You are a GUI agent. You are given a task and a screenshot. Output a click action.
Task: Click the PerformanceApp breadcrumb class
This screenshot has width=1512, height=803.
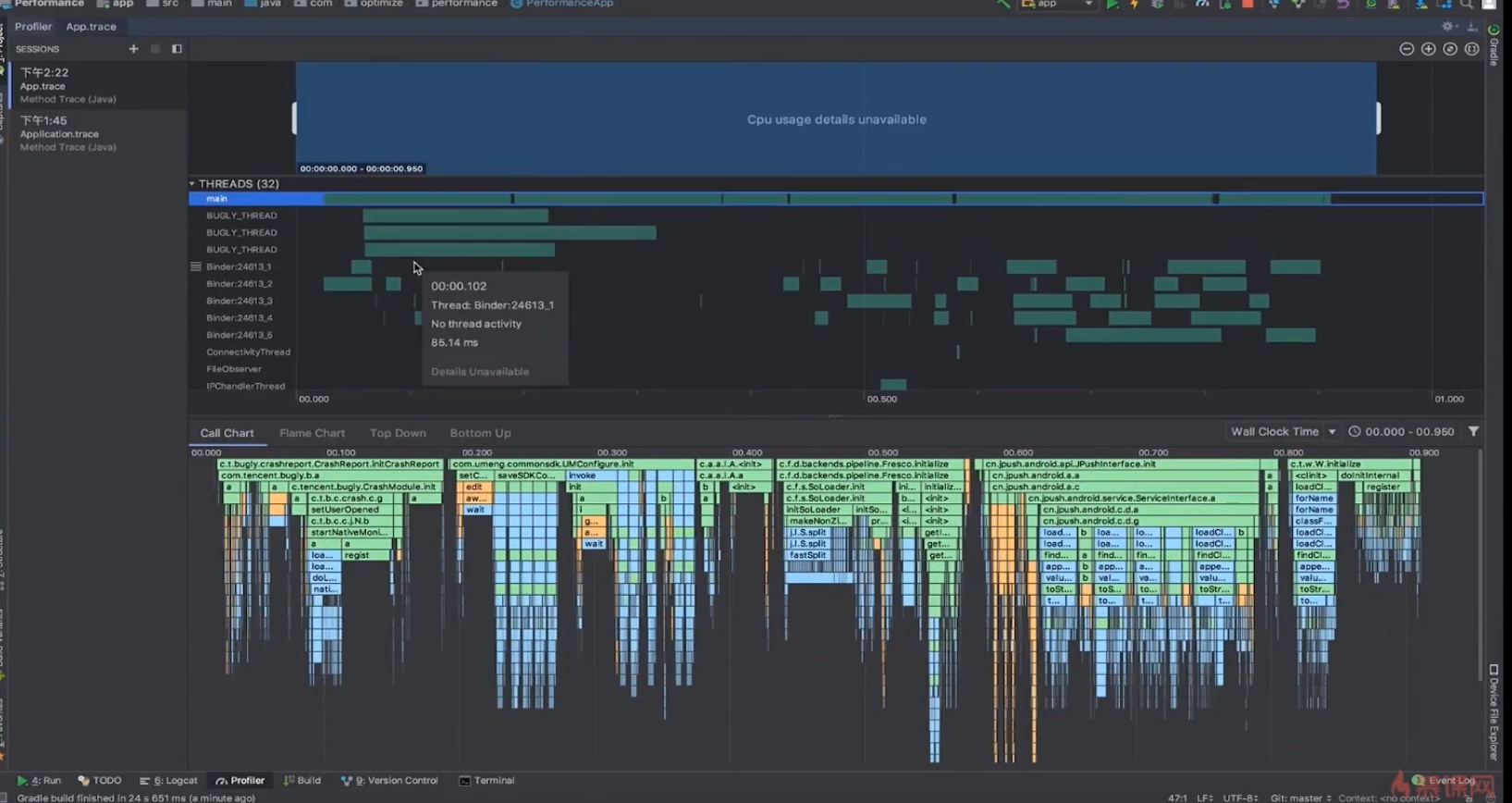point(561,4)
